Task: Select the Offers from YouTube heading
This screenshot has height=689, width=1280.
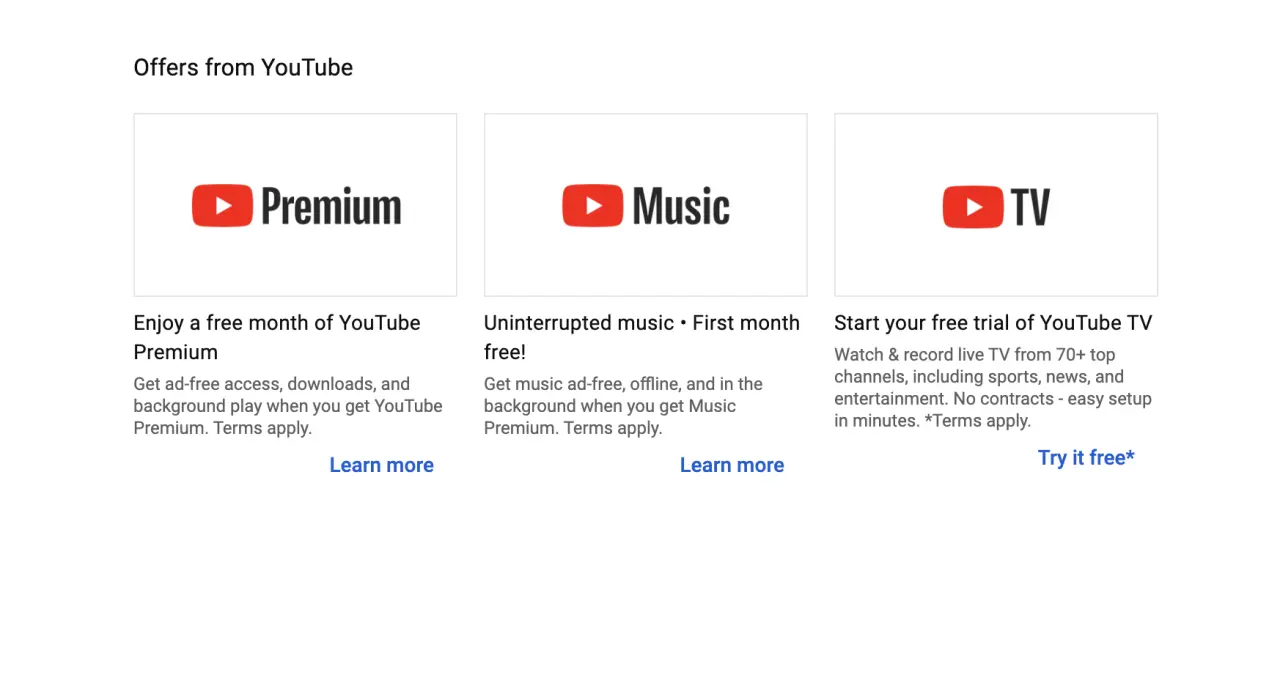Action: 243,67
